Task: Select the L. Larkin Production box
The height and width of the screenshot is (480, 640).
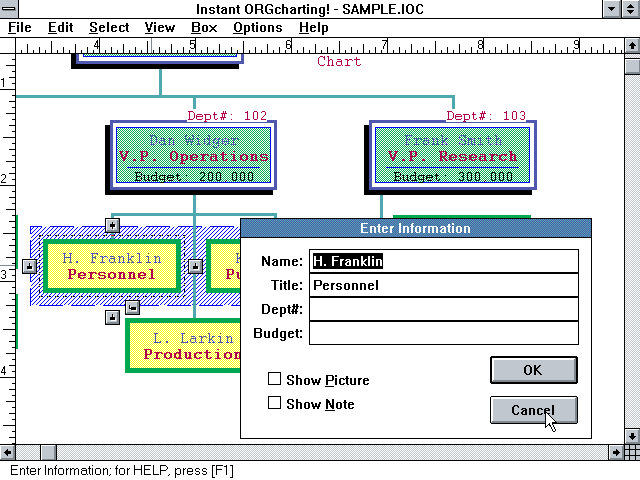Action: tap(184, 346)
